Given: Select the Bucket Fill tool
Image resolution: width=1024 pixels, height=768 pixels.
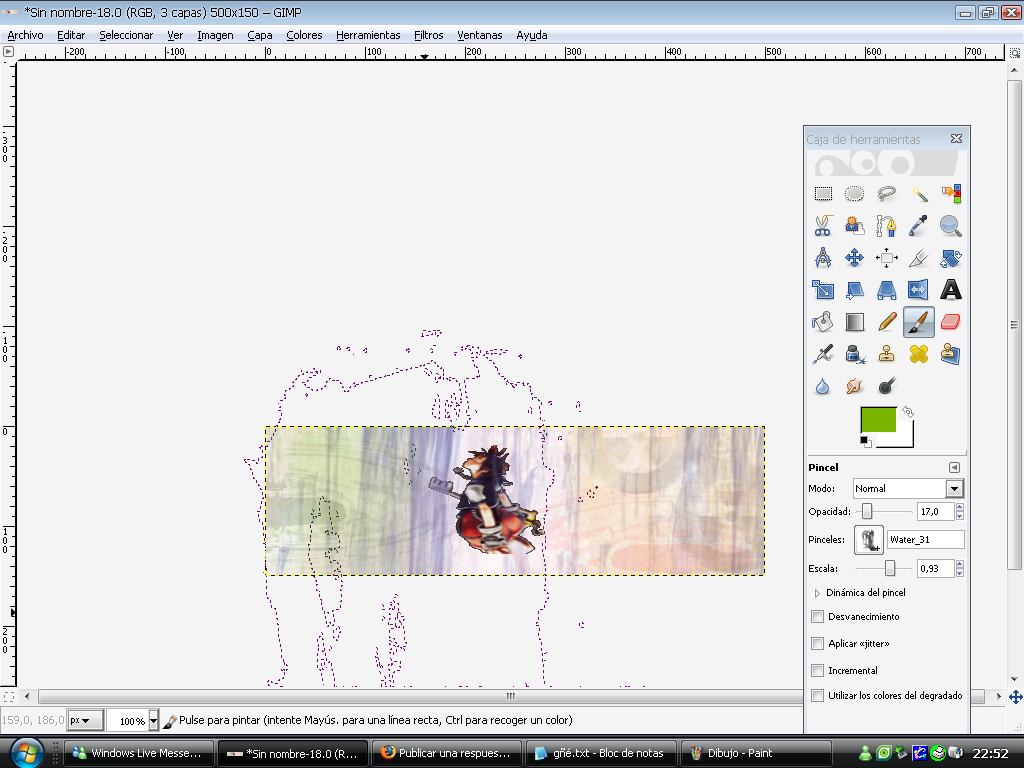Looking at the screenshot, I should tap(823, 322).
